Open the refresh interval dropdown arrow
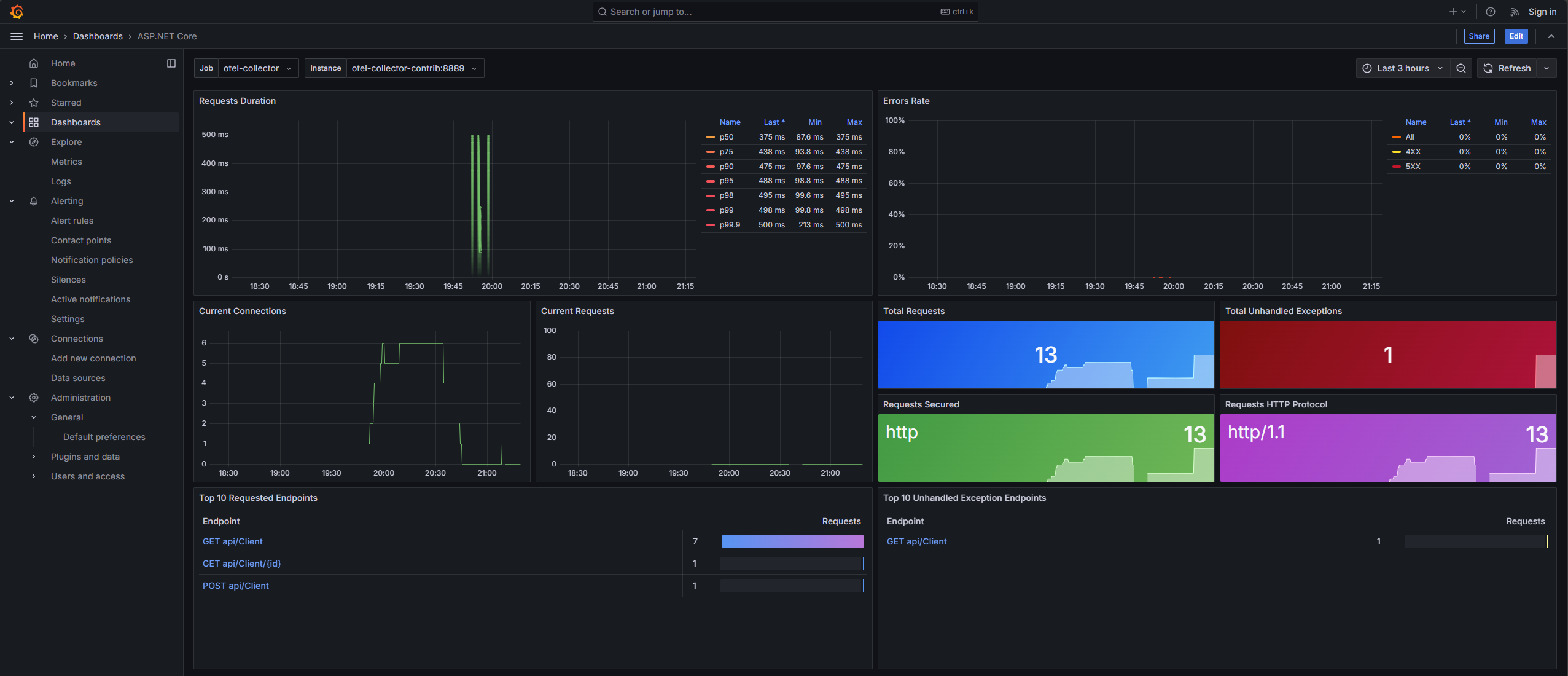 (x=1547, y=68)
